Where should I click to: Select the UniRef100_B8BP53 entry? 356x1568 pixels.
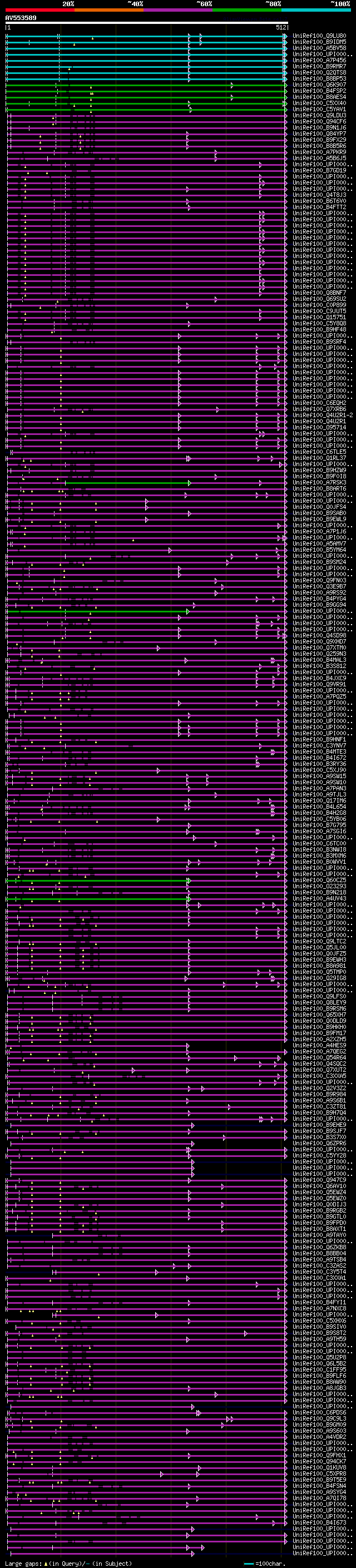point(319,78)
